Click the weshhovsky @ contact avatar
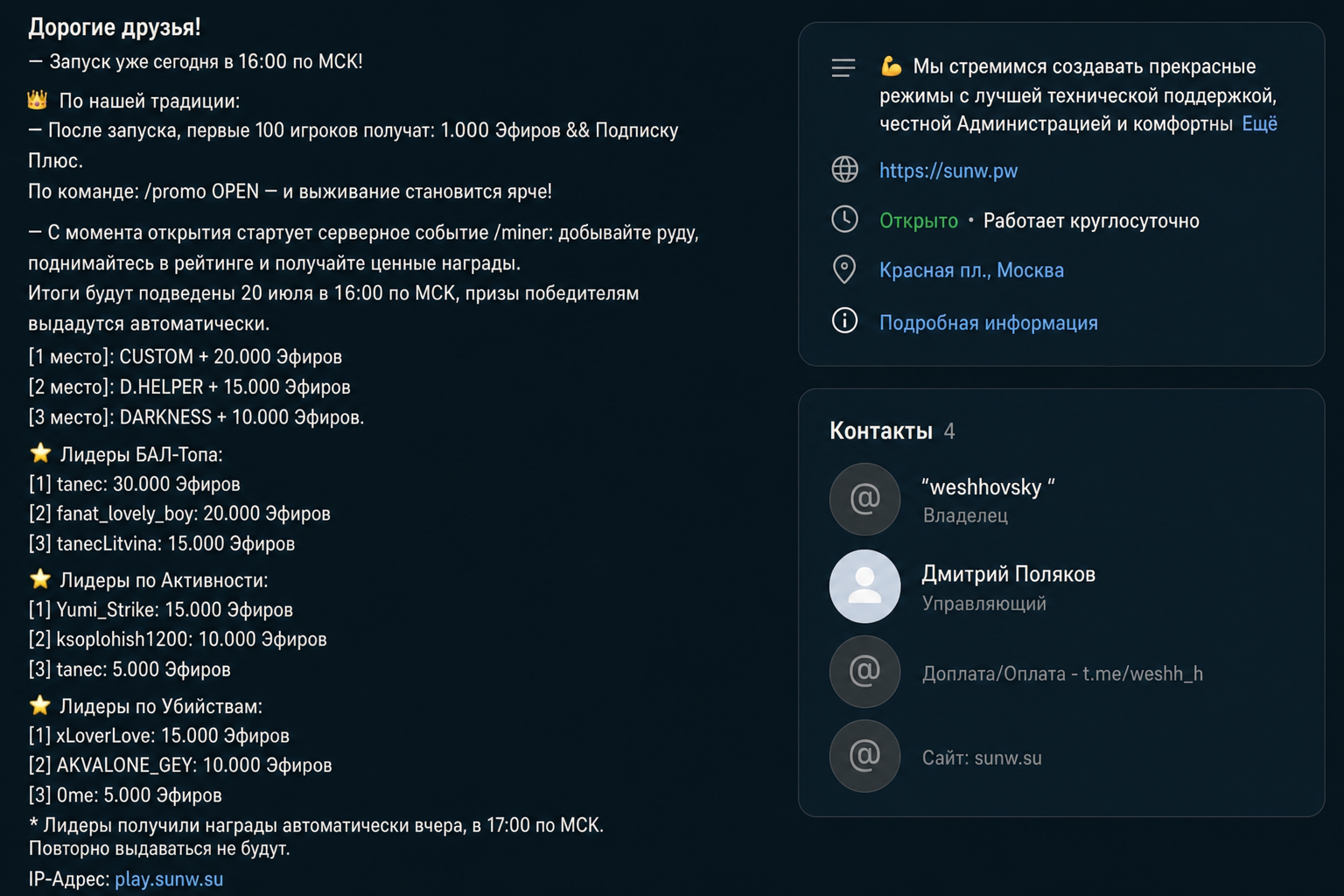The width and height of the screenshot is (1344, 896). pyautogui.click(x=864, y=499)
